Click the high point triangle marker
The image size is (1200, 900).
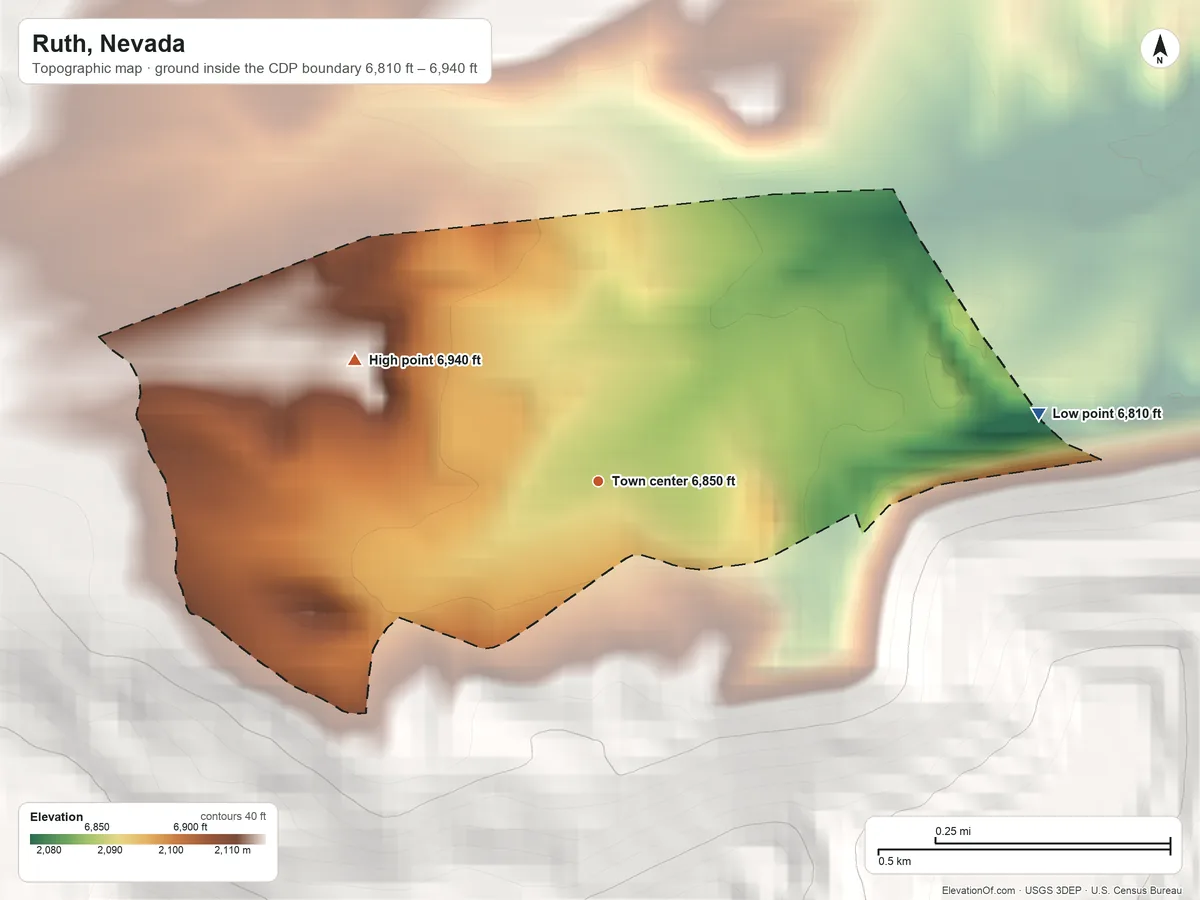[353, 360]
